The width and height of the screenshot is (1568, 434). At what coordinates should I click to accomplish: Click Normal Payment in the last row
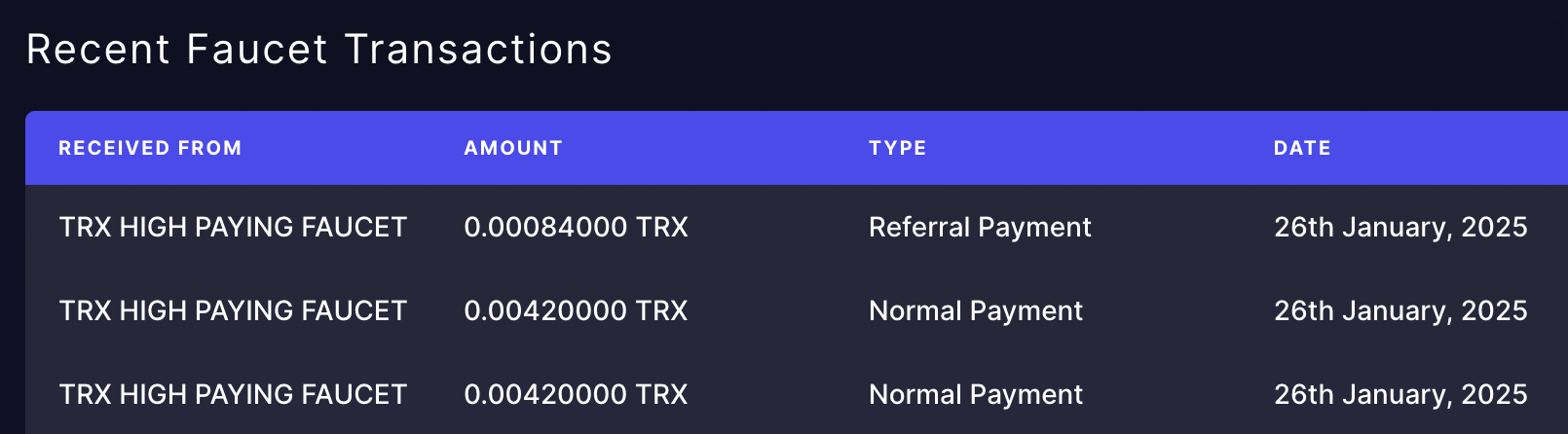click(976, 394)
